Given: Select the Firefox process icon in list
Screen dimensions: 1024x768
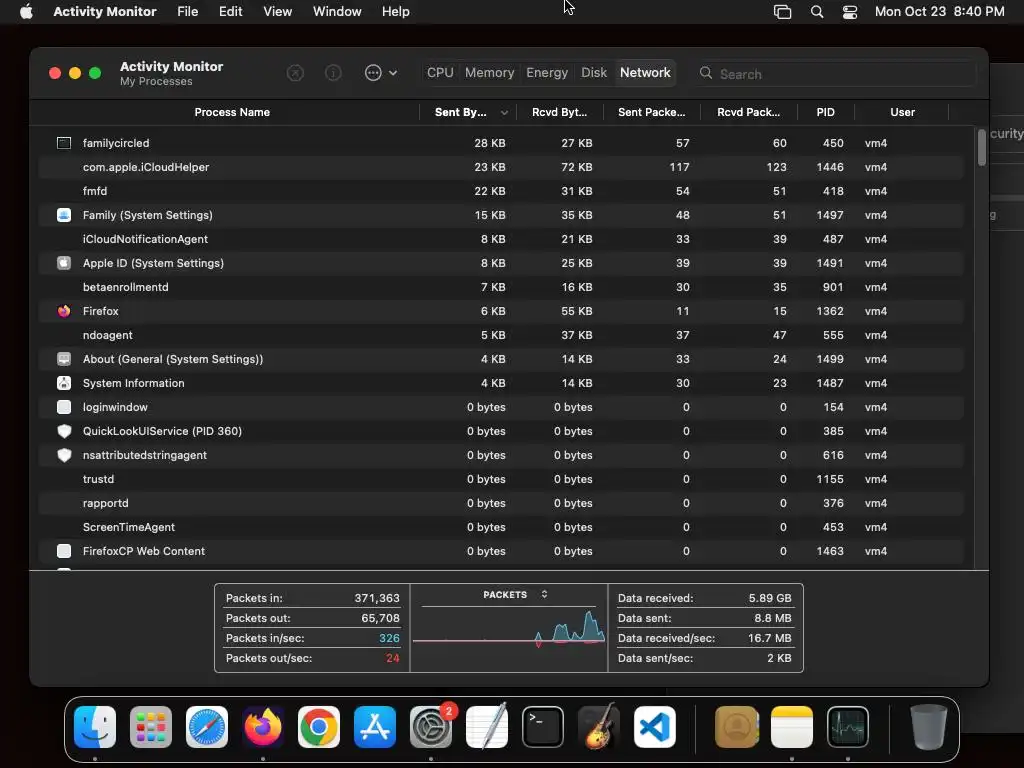Looking at the screenshot, I should (64, 311).
